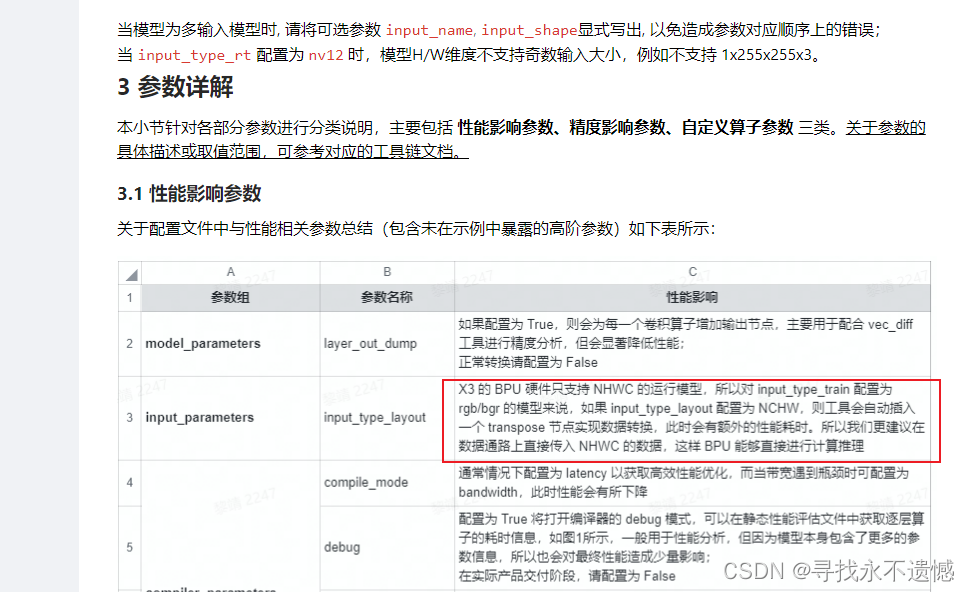Click the red input_name code text
This screenshot has height=592, width=970.
tap(429, 30)
